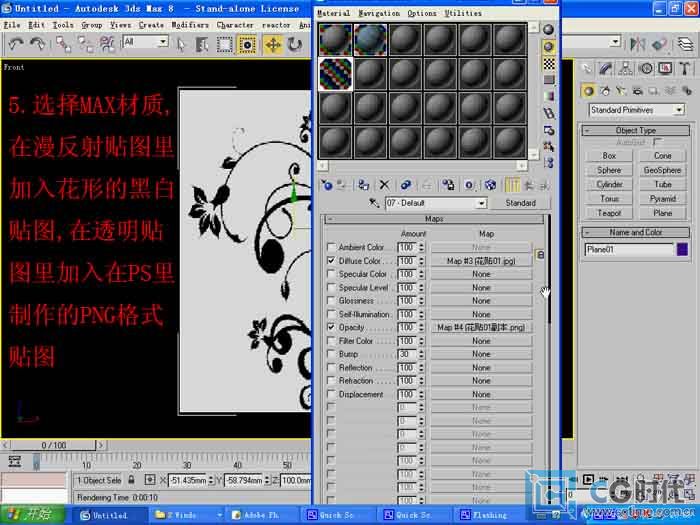Click the Standard material type button
The height and width of the screenshot is (525, 700).
[x=520, y=203]
